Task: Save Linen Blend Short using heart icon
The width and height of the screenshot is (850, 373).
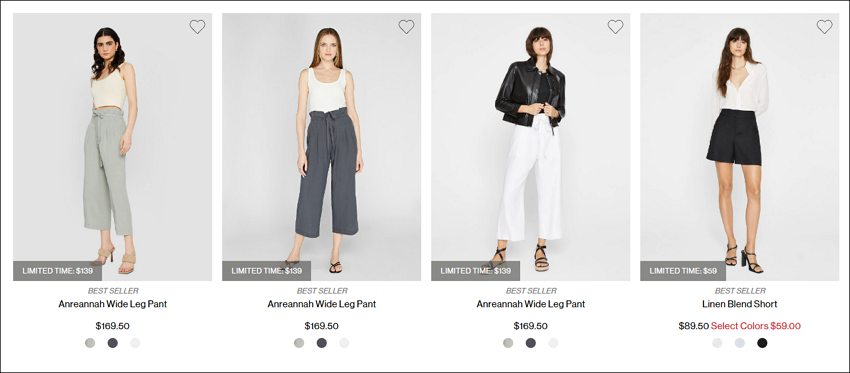Action: pyautogui.click(x=825, y=27)
